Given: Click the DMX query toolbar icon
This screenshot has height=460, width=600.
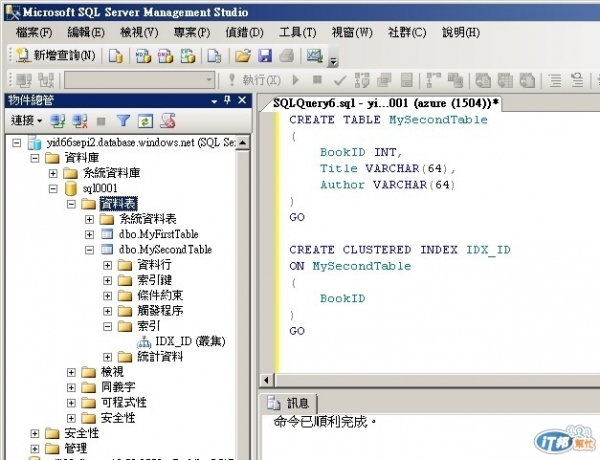Looking at the screenshot, I should [x=165, y=56].
